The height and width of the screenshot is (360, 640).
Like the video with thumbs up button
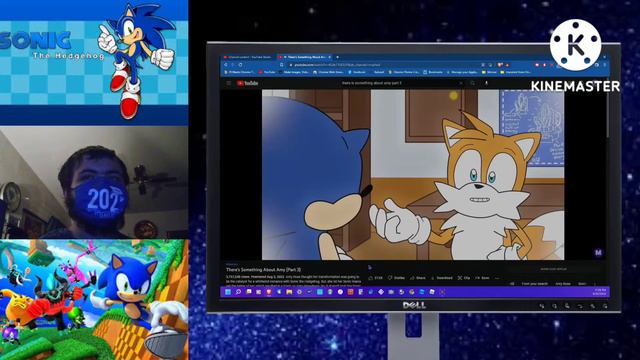point(376,278)
